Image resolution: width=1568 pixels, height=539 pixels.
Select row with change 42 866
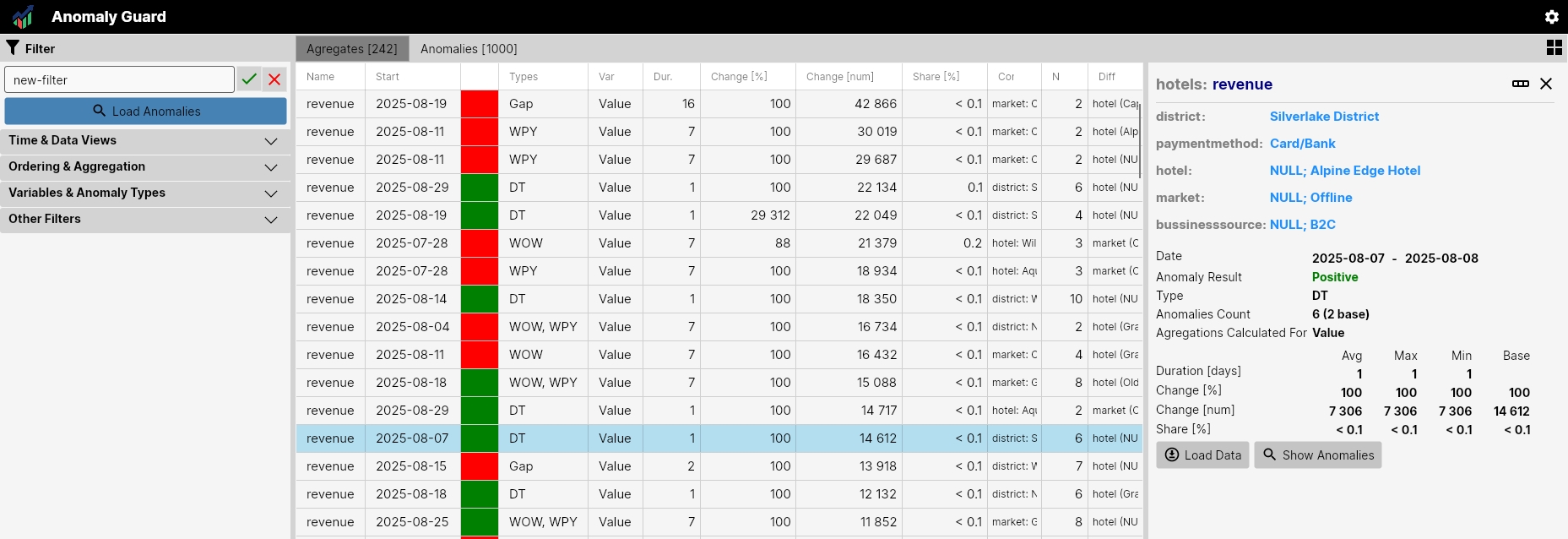pyautogui.click(x=719, y=104)
